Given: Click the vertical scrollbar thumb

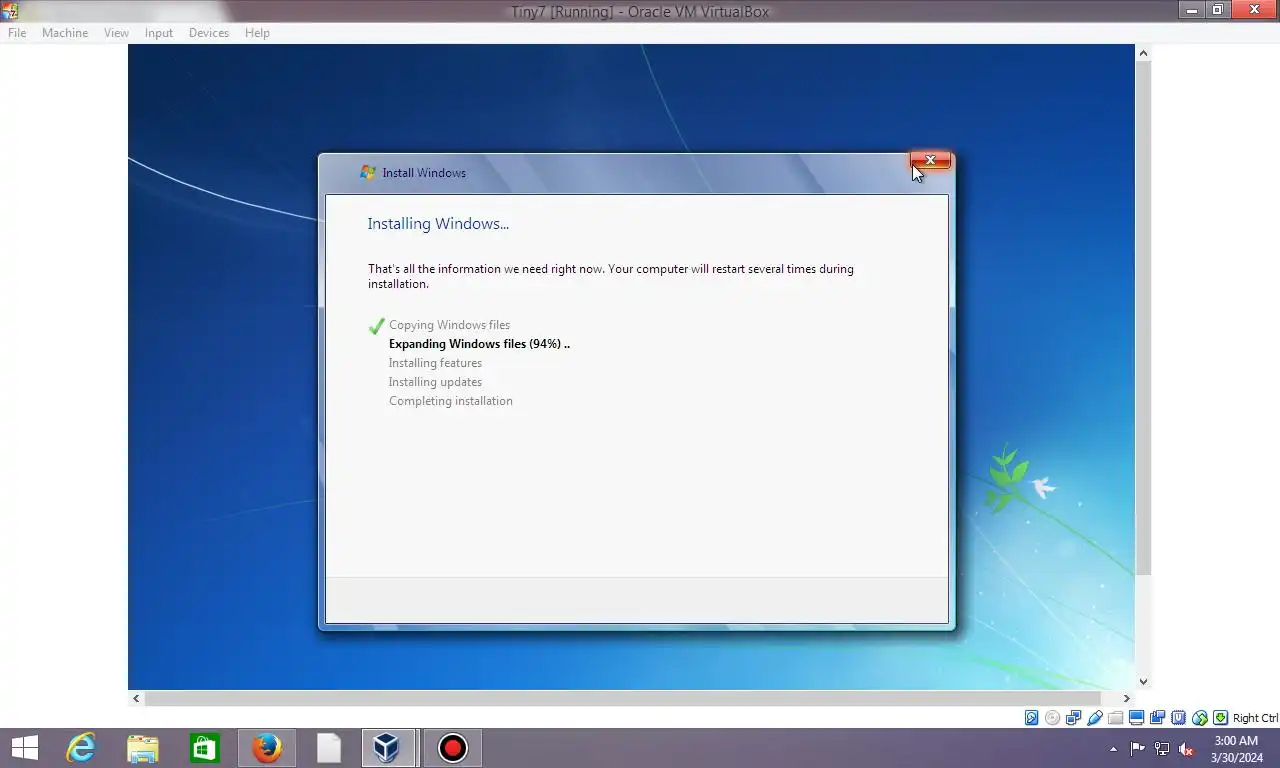Looking at the screenshot, I should 1143,317.
